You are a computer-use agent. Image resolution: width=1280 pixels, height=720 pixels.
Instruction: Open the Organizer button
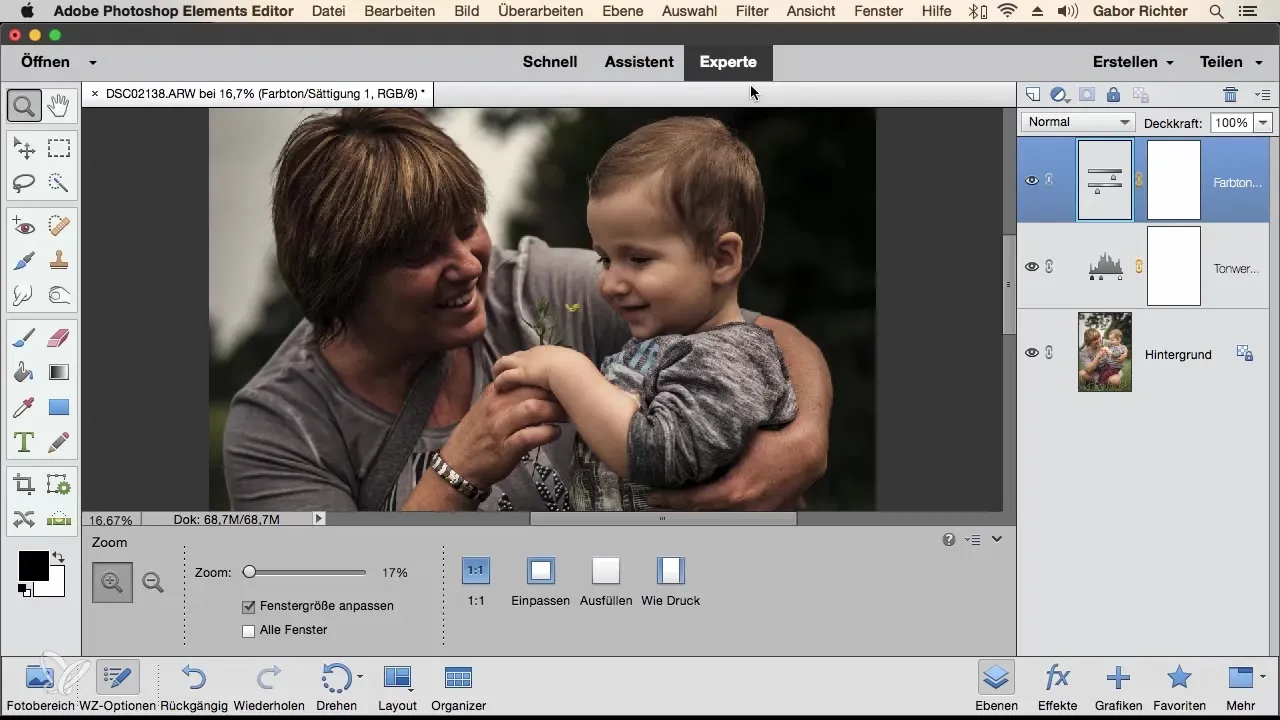tap(458, 687)
